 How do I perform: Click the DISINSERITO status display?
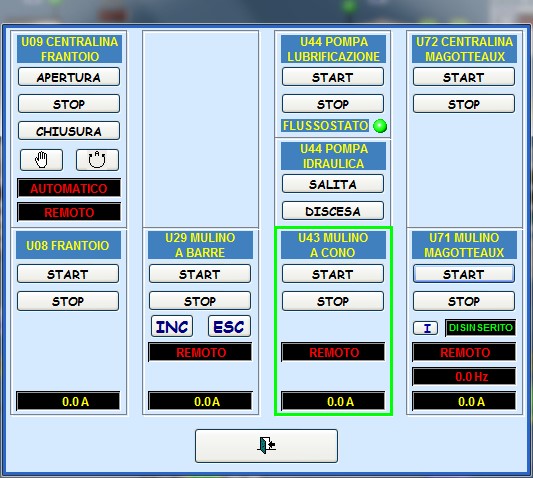480,328
